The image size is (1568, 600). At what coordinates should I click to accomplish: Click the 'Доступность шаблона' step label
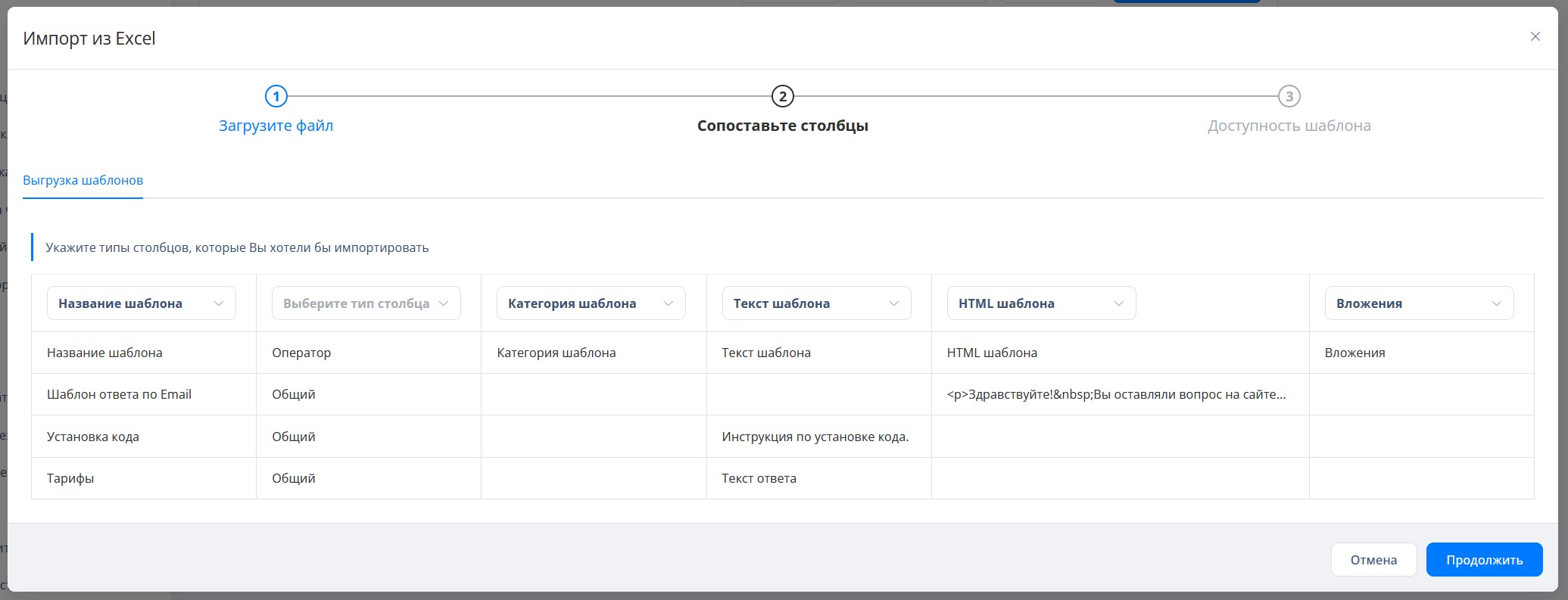[1289, 126]
